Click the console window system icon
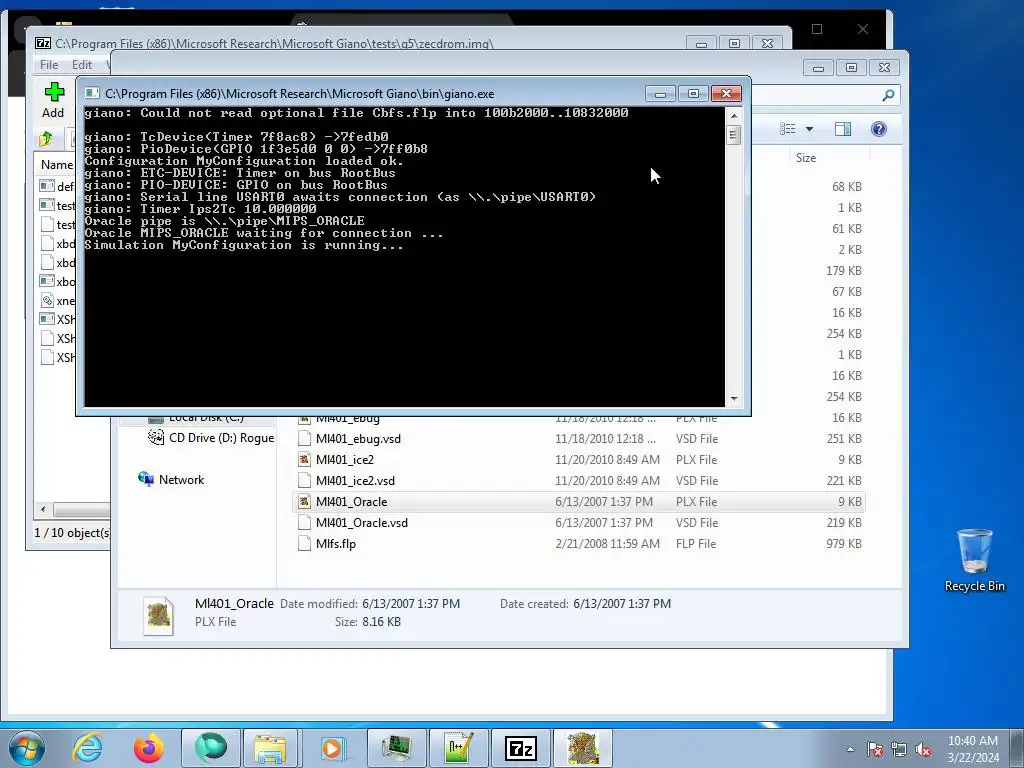 tap(92, 93)
